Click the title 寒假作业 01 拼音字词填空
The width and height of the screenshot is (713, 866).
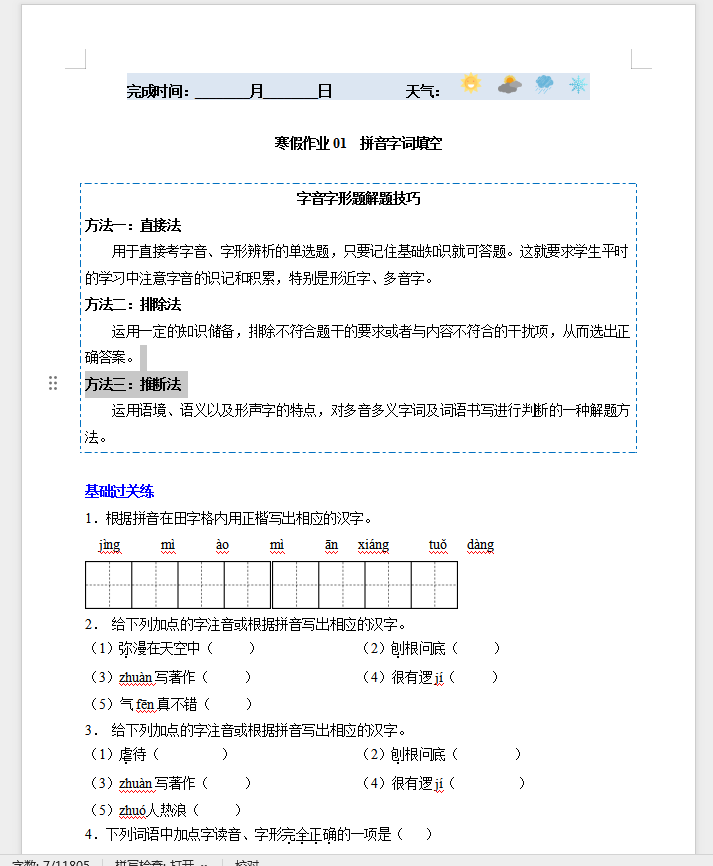[x=358, y=144]
